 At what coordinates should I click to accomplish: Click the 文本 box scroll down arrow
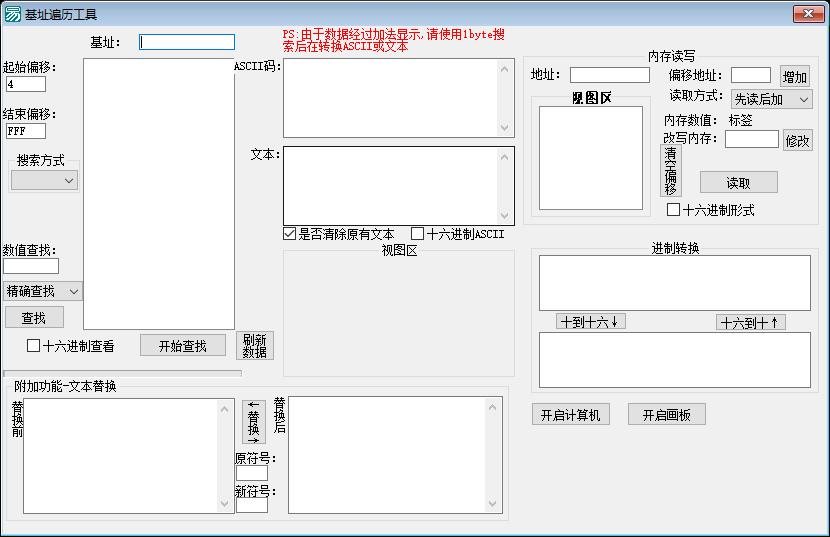[504, 216]
